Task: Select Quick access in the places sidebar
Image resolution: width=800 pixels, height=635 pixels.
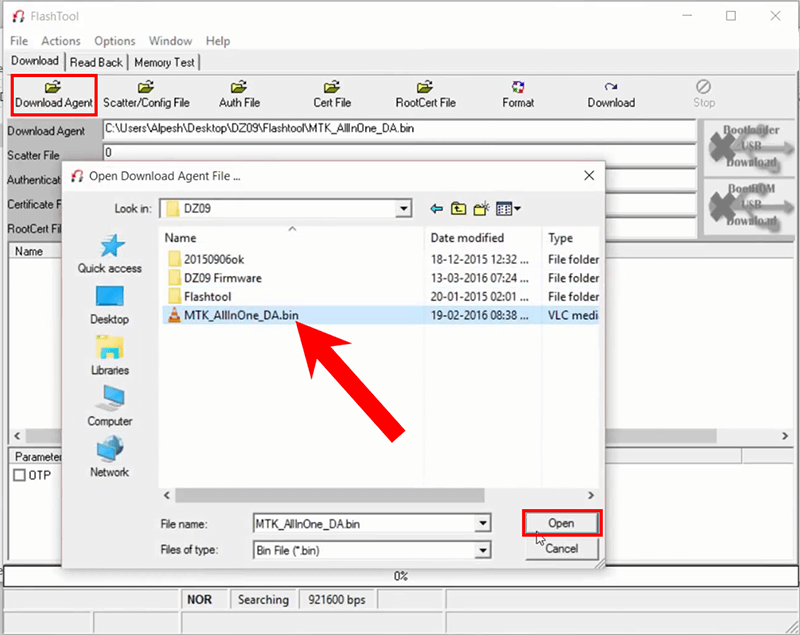Action: pos(110,254)
